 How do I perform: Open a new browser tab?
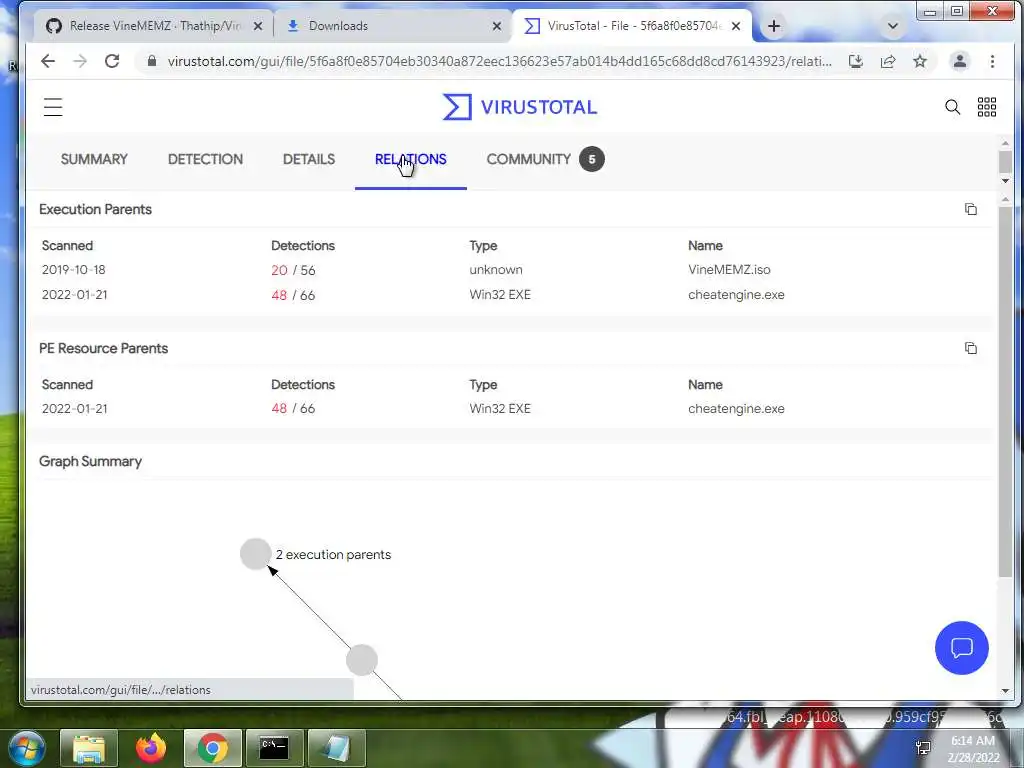(x=774, y=26)
